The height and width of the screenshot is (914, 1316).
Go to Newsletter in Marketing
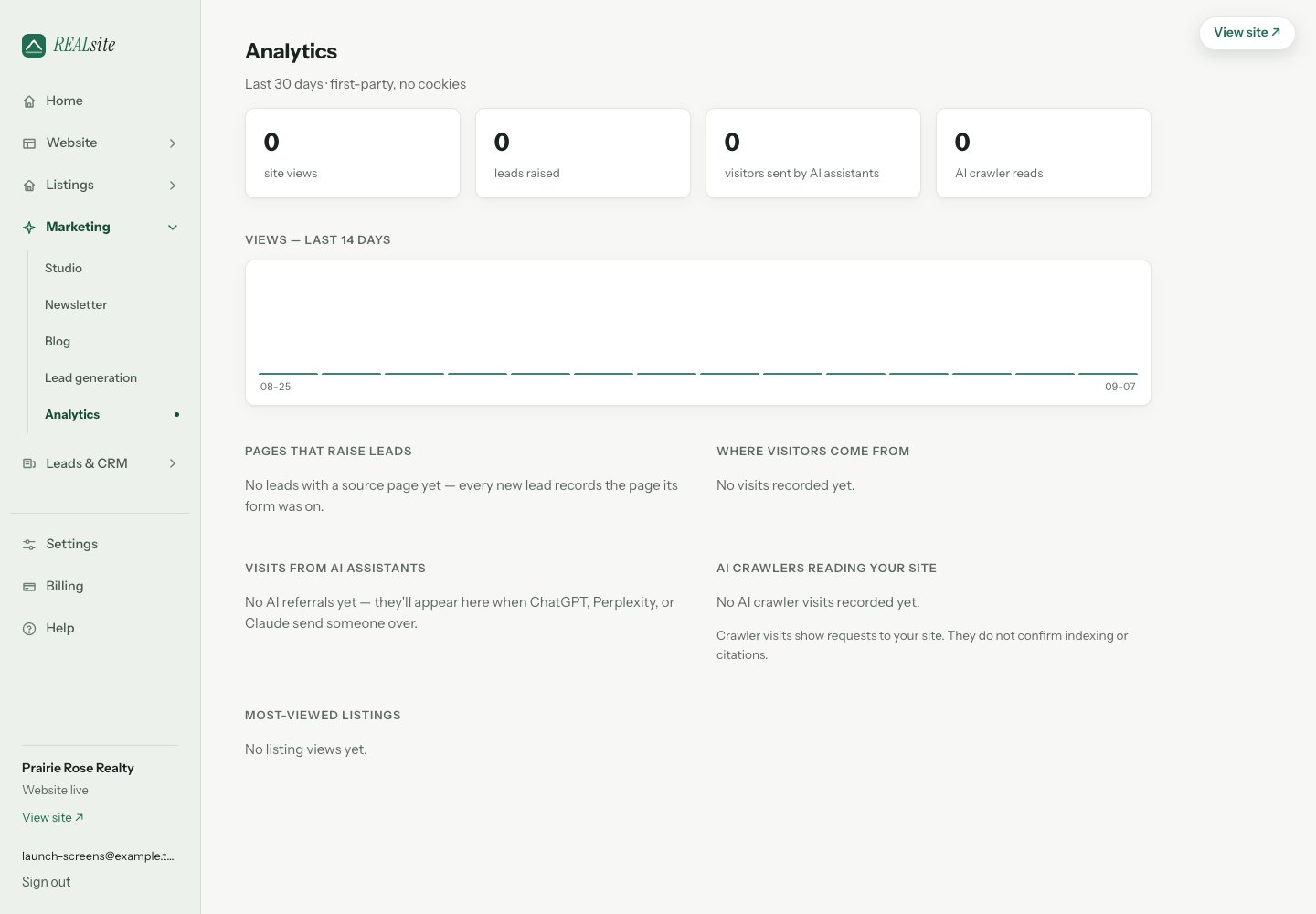coord(76,304)
